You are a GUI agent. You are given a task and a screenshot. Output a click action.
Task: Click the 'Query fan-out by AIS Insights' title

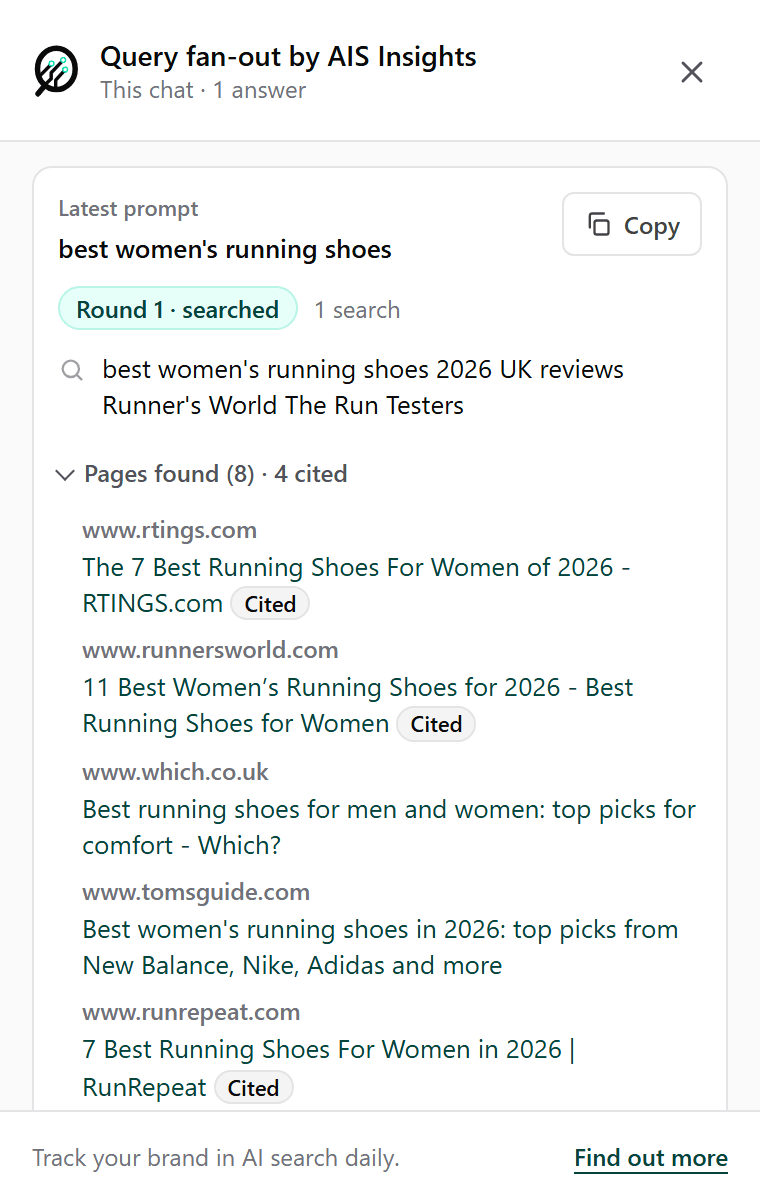click(x=288, y=57)
